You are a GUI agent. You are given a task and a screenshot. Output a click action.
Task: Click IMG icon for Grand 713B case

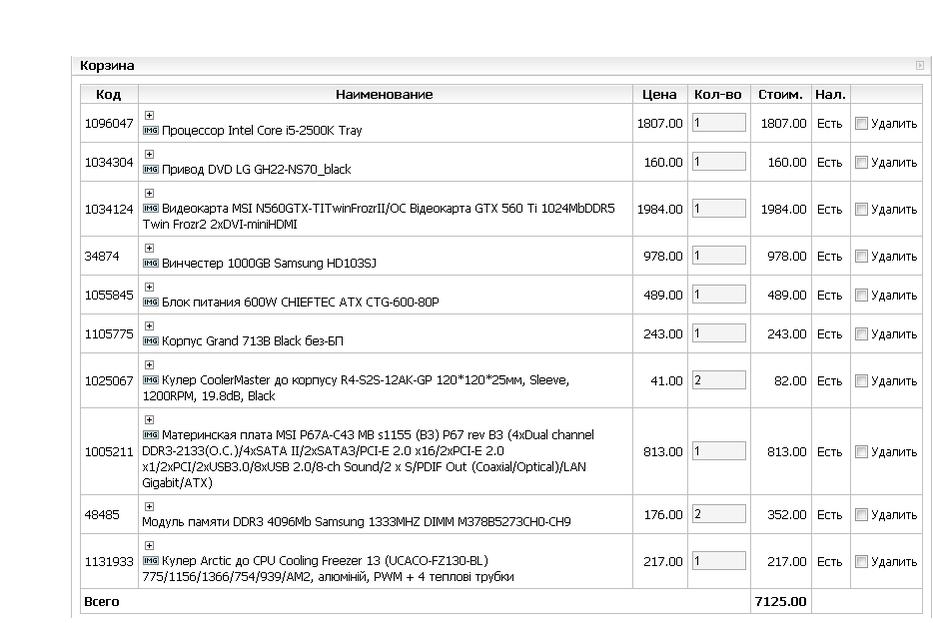click(x=151, y=341)
